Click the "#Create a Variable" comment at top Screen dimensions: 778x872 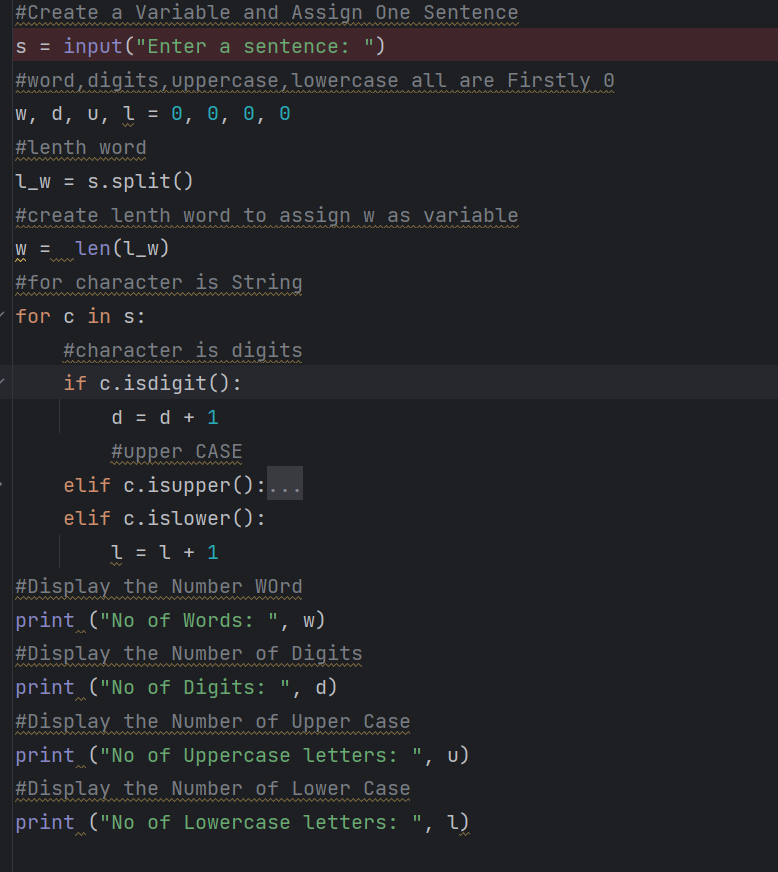[x=266, y=13]
